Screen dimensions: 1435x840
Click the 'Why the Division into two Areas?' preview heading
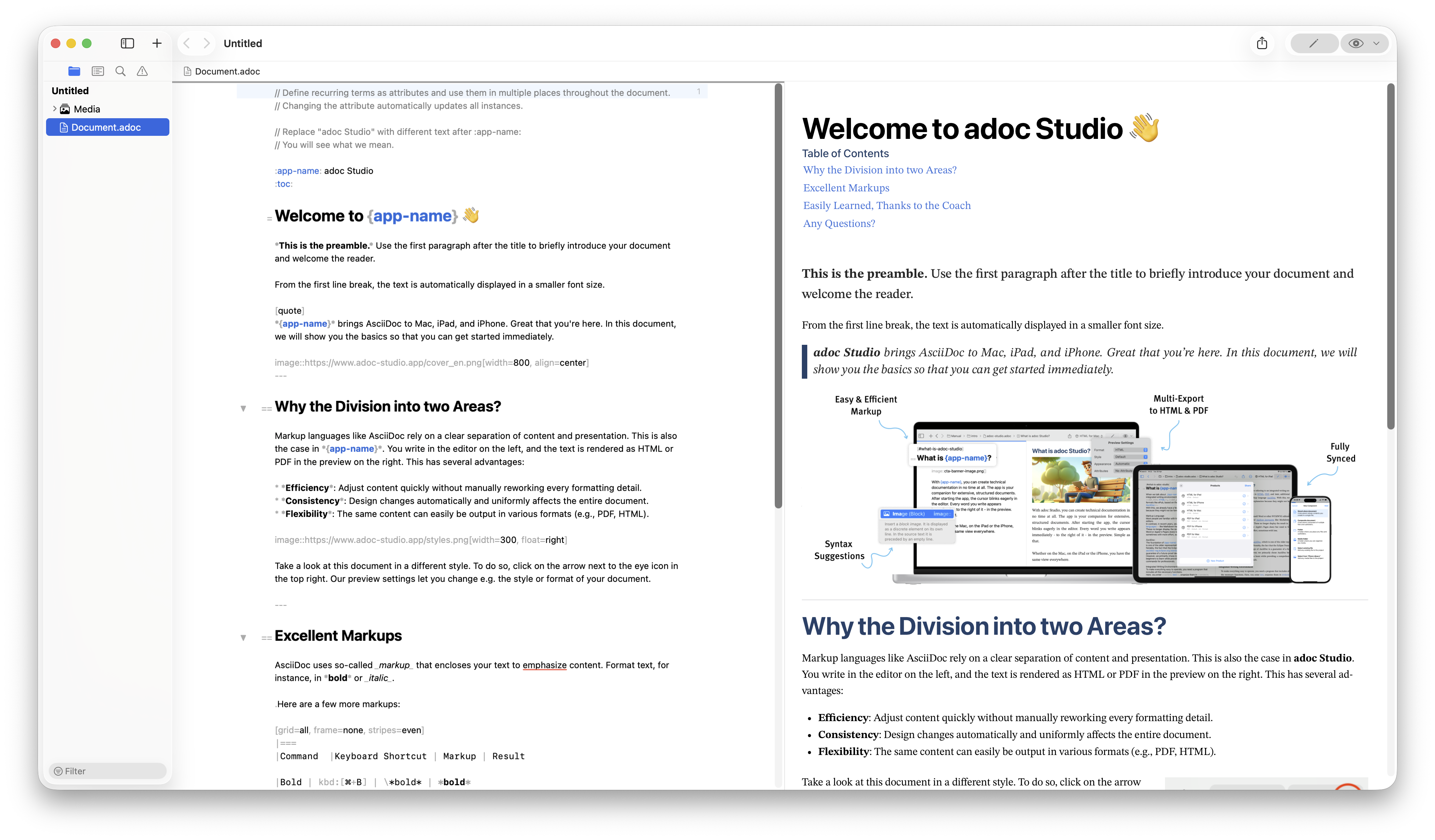coord(983,626)
